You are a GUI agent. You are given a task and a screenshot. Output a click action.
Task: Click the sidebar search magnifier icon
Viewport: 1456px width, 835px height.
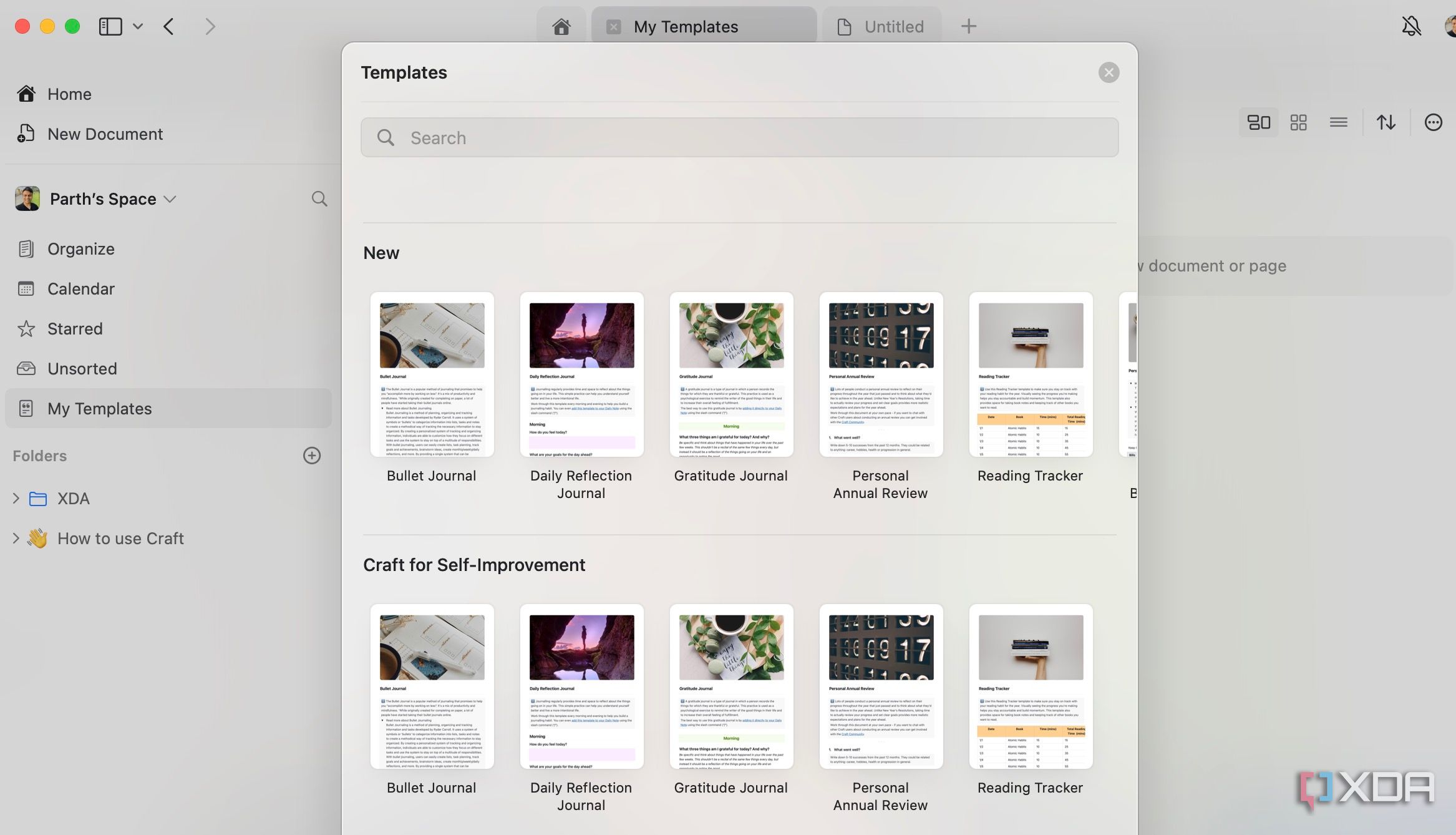(x=319, y=199)
